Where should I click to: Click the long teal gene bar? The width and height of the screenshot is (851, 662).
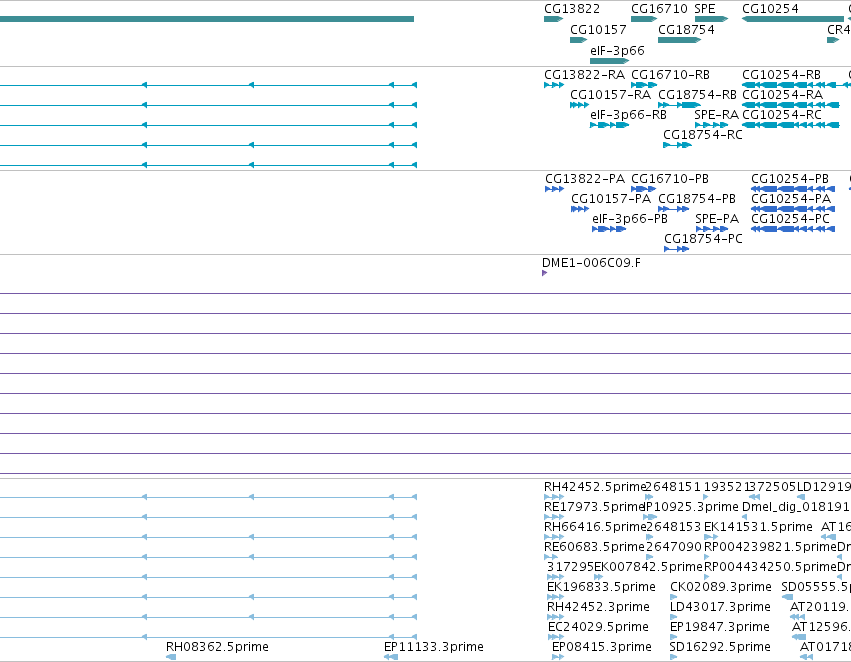207,19
